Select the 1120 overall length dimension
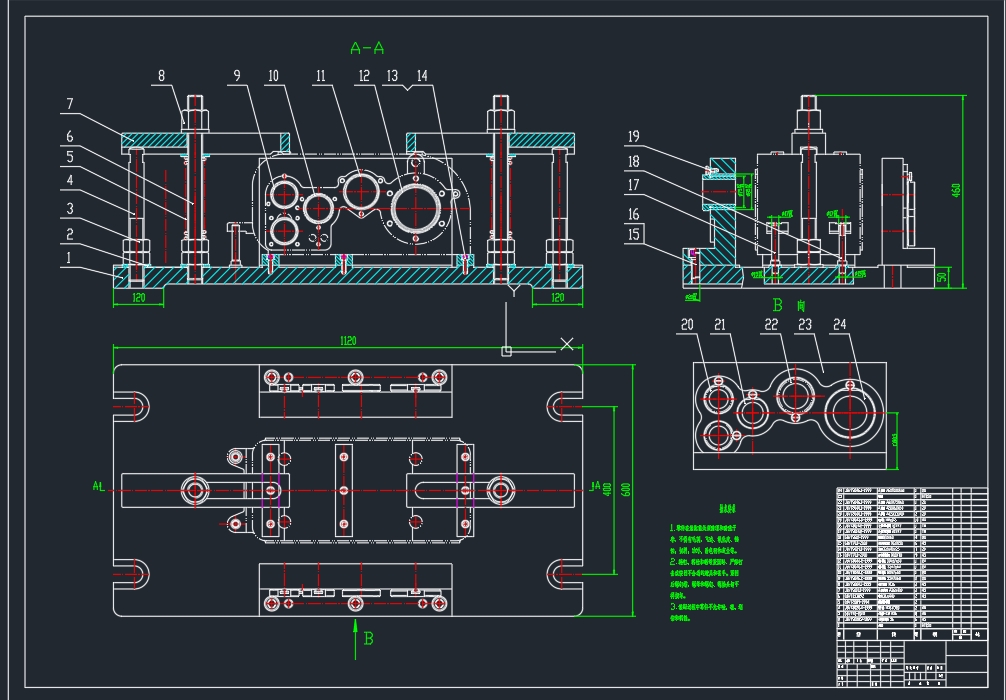 point(348,341)
